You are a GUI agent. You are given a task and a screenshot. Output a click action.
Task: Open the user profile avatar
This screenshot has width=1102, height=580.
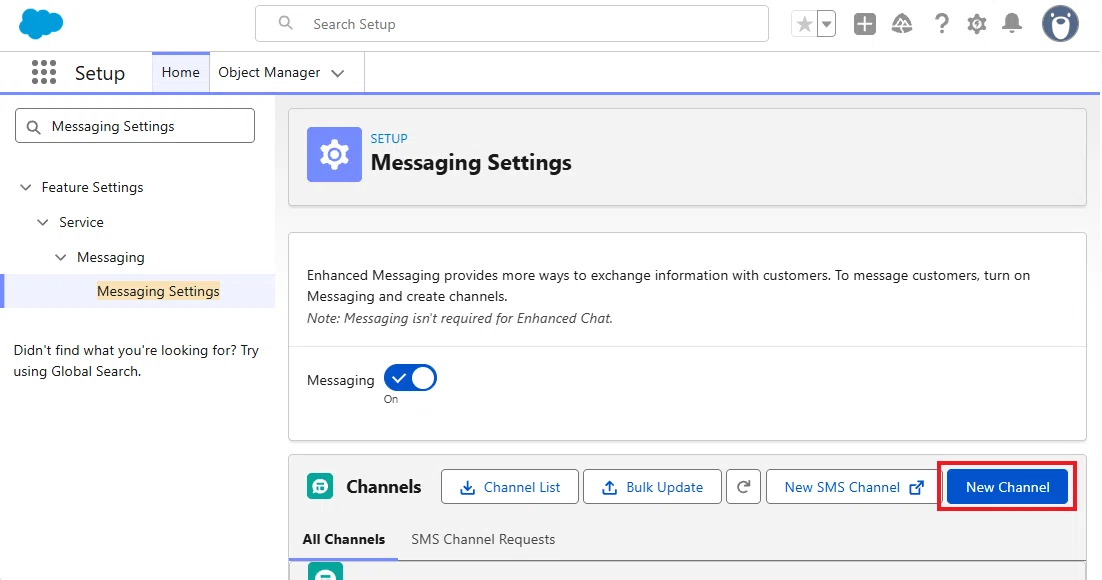[x=1060, y=24]
